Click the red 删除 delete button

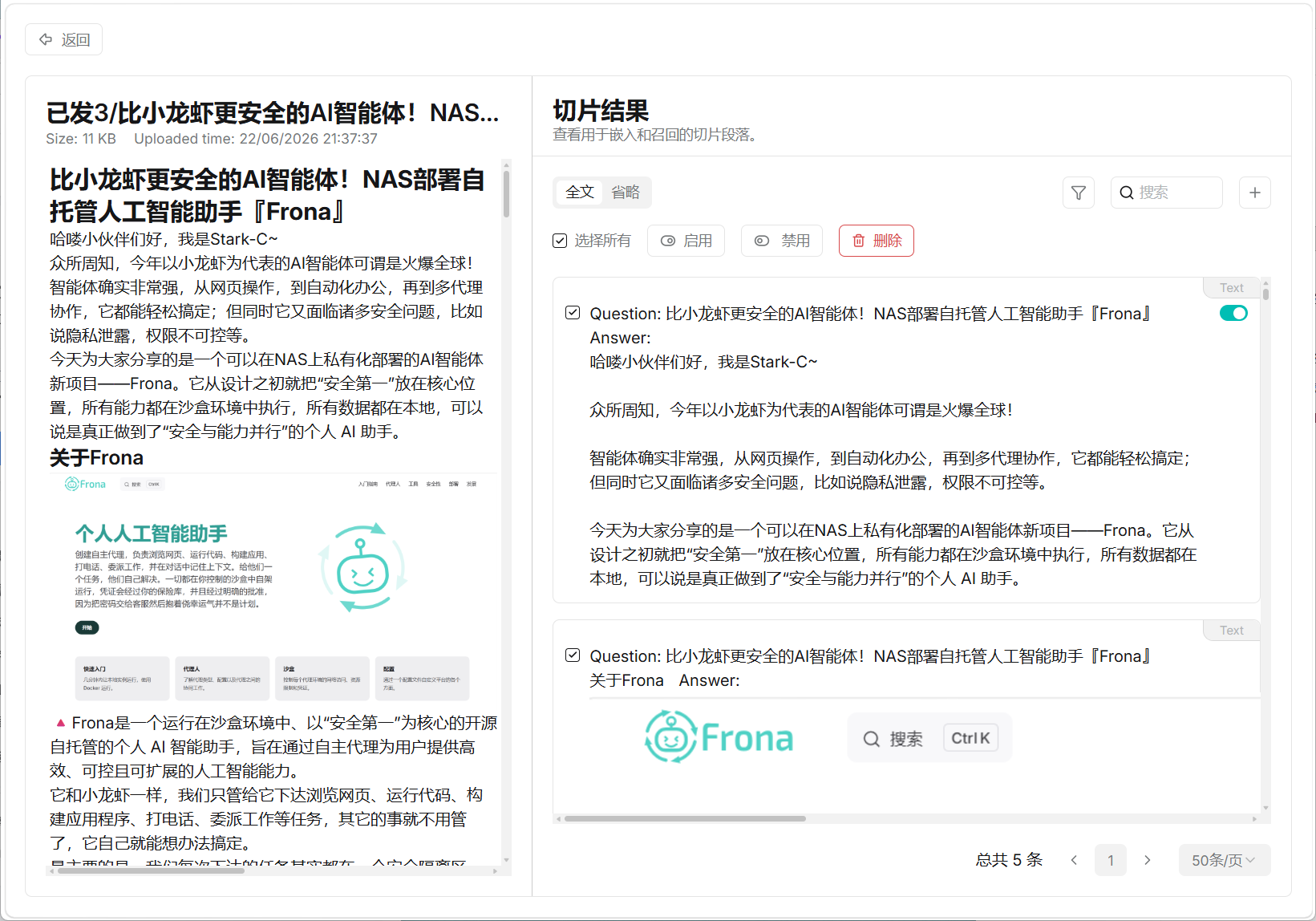pos(877,241)
